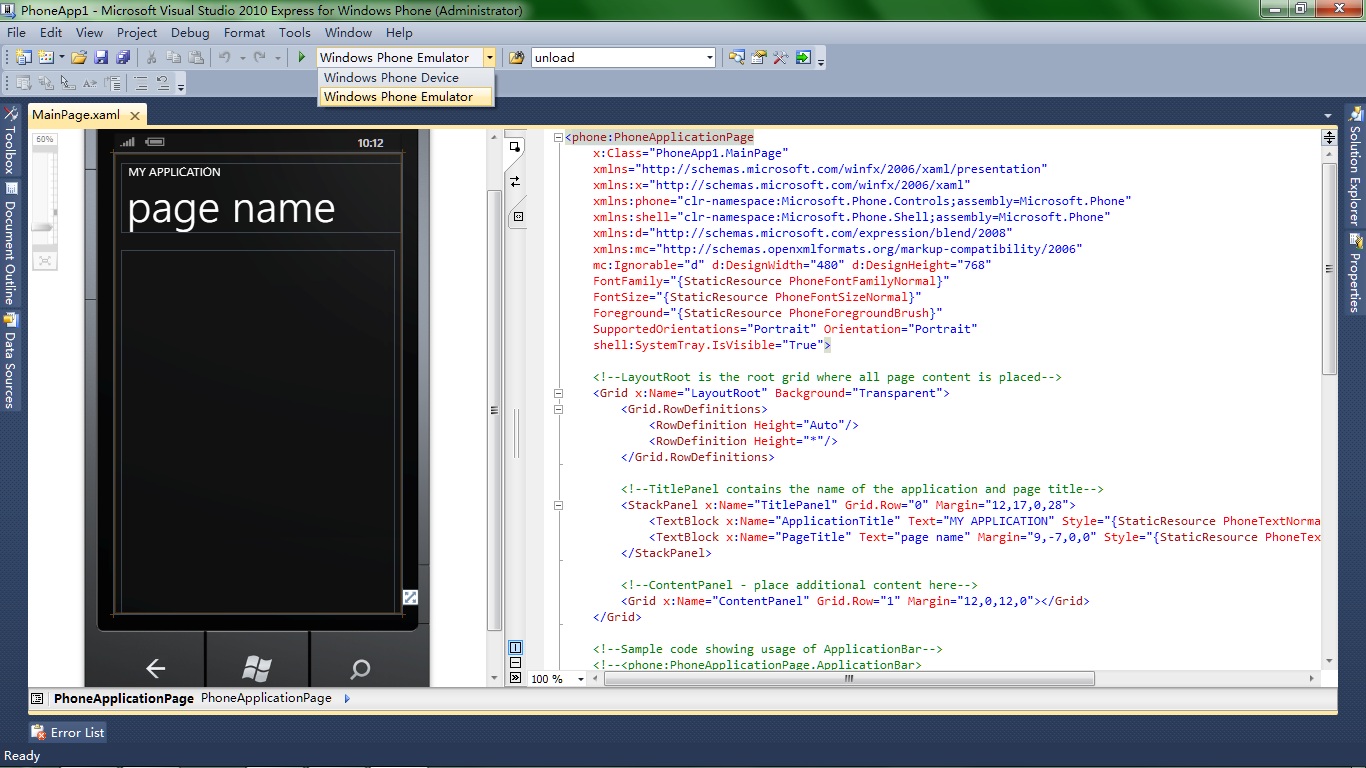Open the File menu
The width and height of the screenshot is (1366, 768).
[x=16, y=32]
